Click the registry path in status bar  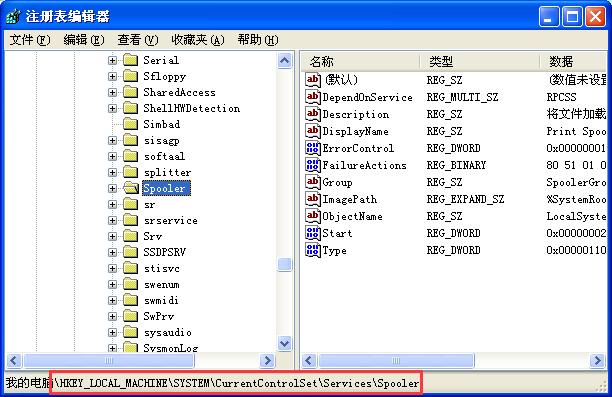(x=237, y=383)
